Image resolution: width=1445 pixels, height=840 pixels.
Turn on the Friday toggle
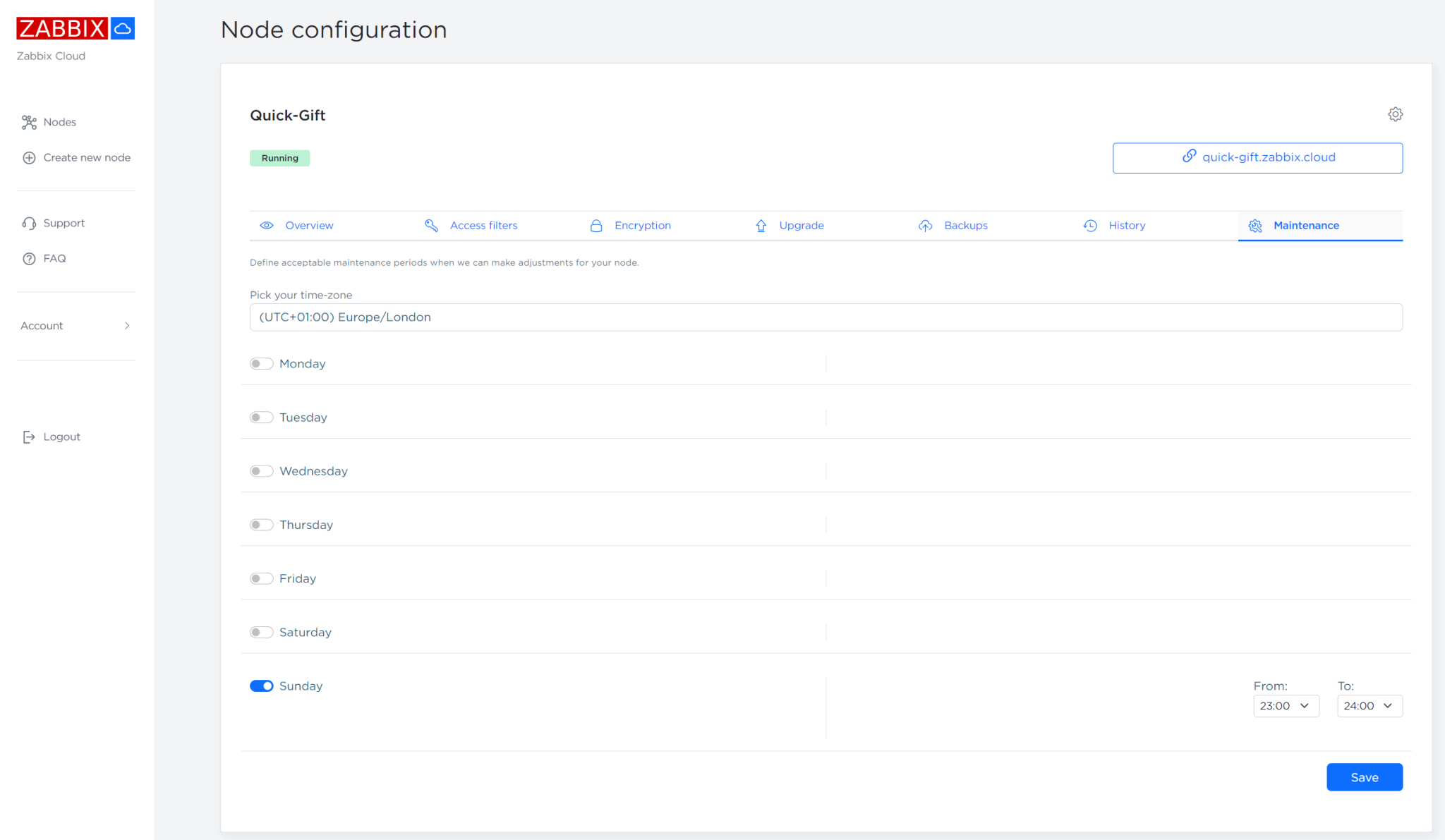(261, 578)
